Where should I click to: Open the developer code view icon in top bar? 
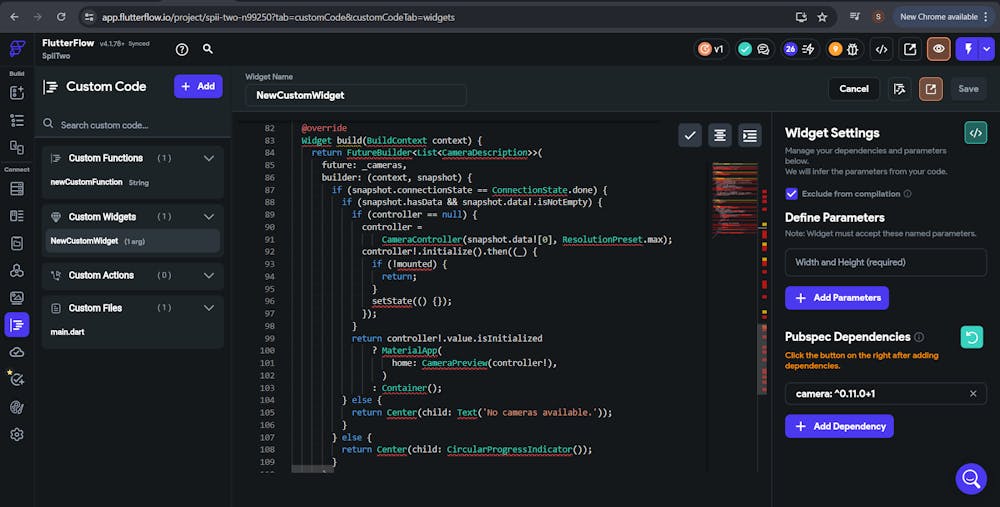tap(881, 49)
